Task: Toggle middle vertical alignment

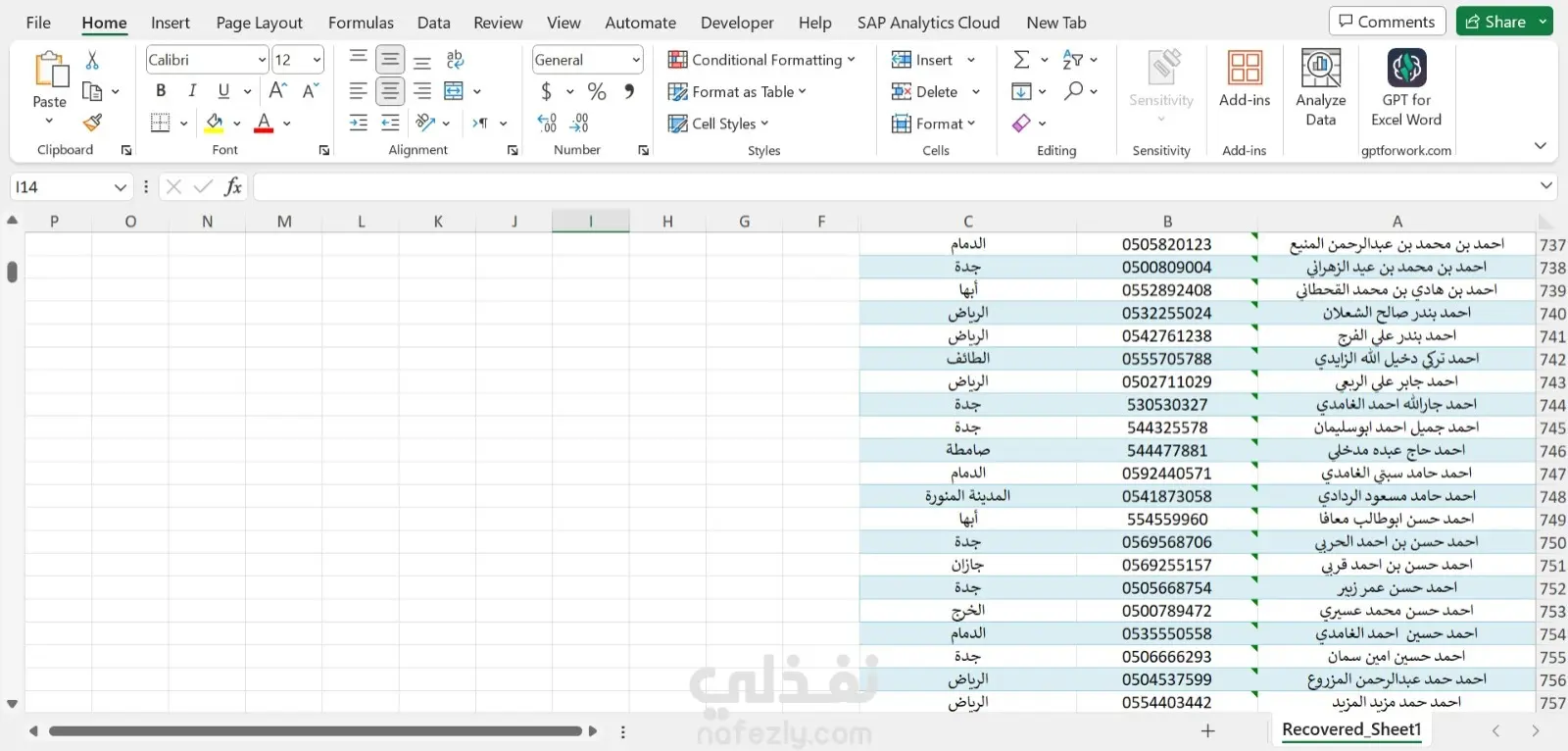Action: point(390,60)
